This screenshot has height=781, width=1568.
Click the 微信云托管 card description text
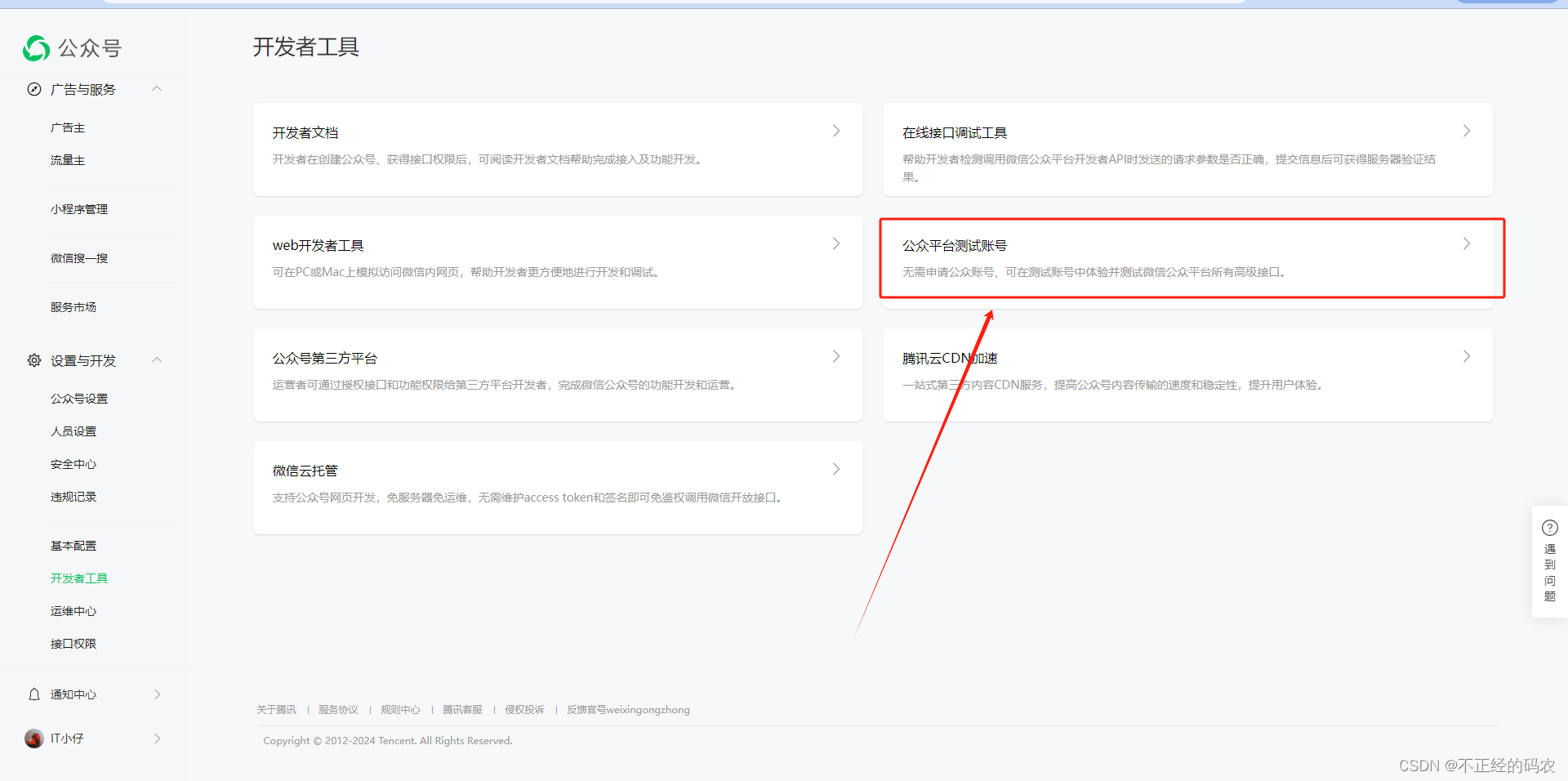click(x=528, y=498)
